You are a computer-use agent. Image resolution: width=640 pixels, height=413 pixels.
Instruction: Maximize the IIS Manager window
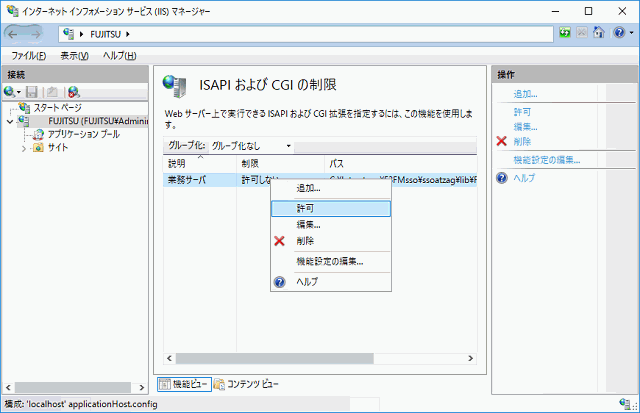click(x=588, y=11)
